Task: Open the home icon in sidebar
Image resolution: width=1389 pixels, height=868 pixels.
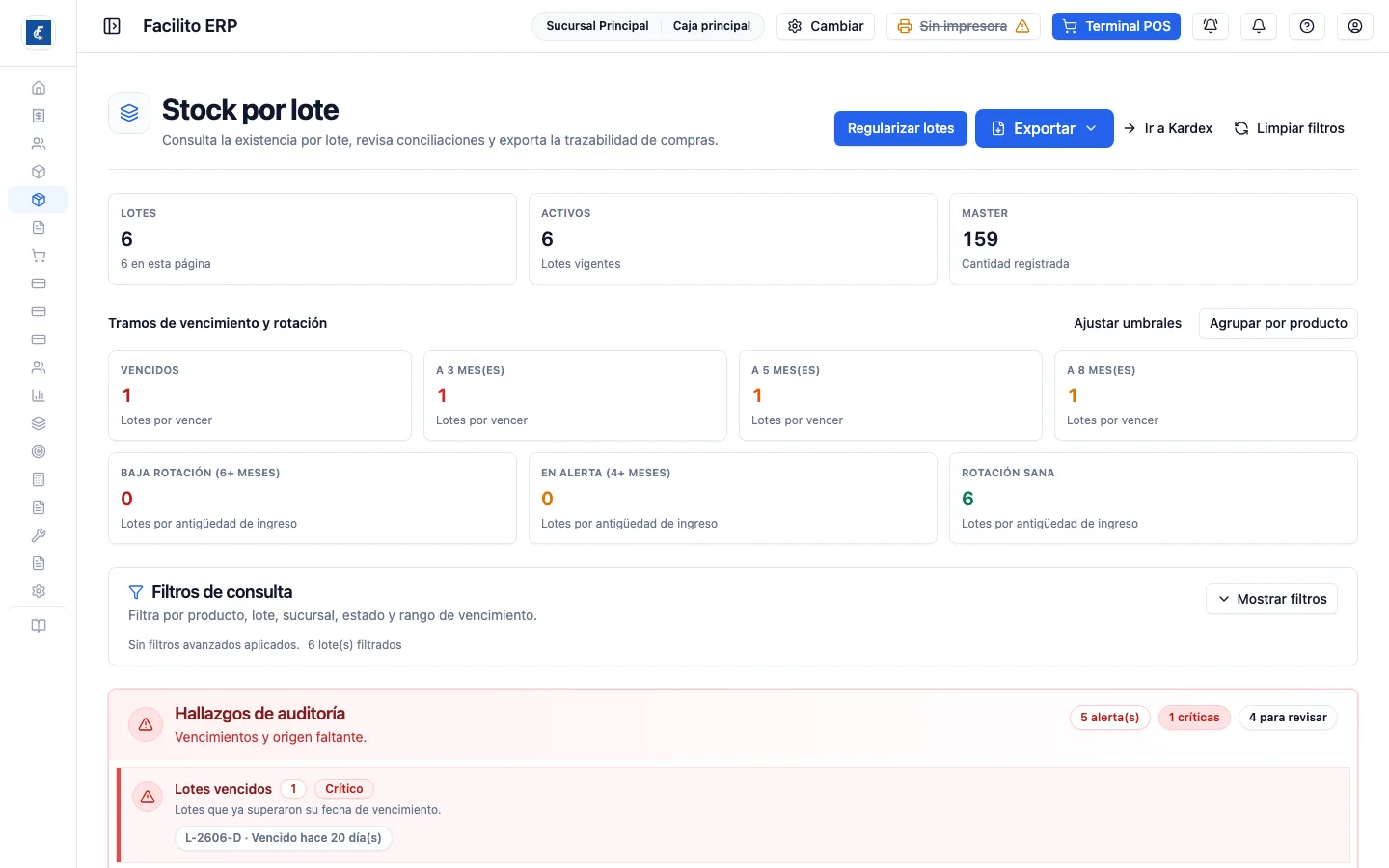Action: coord(39,88)
